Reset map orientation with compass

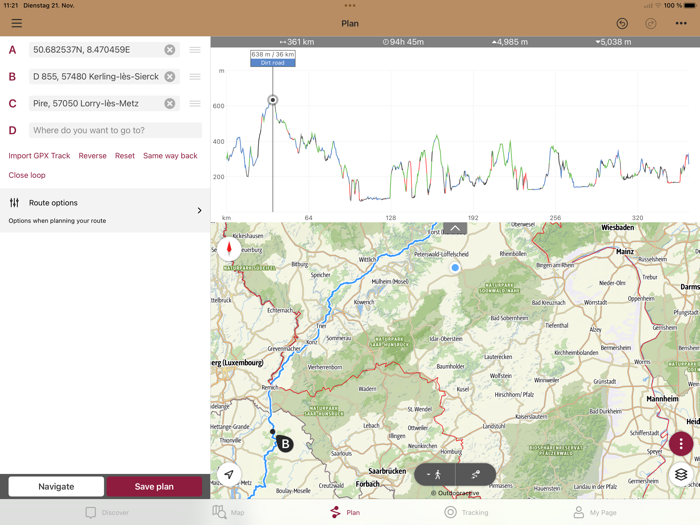(x=229, y=248)
